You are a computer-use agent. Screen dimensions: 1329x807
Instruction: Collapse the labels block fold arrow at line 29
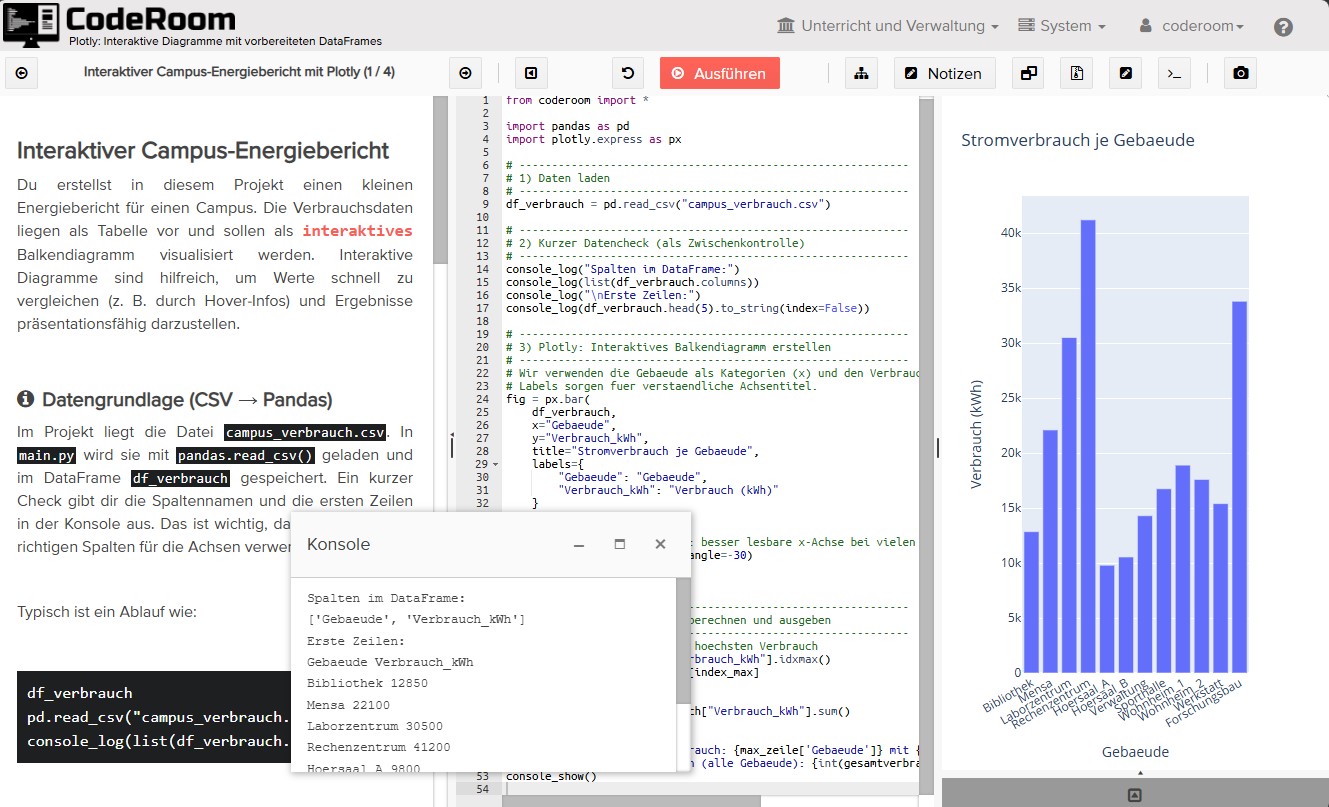pos(497,465)
